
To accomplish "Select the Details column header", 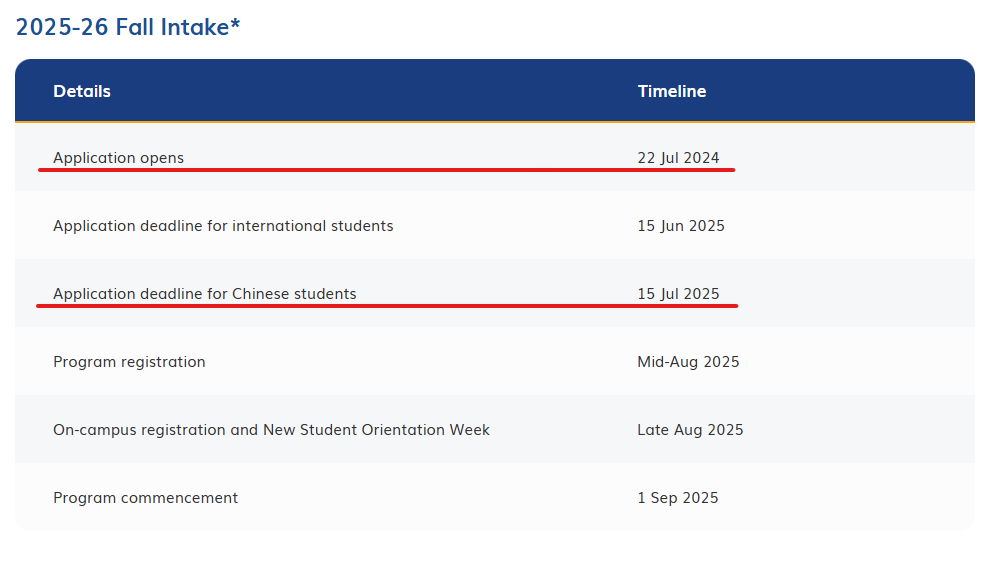I will pos(82,91).
